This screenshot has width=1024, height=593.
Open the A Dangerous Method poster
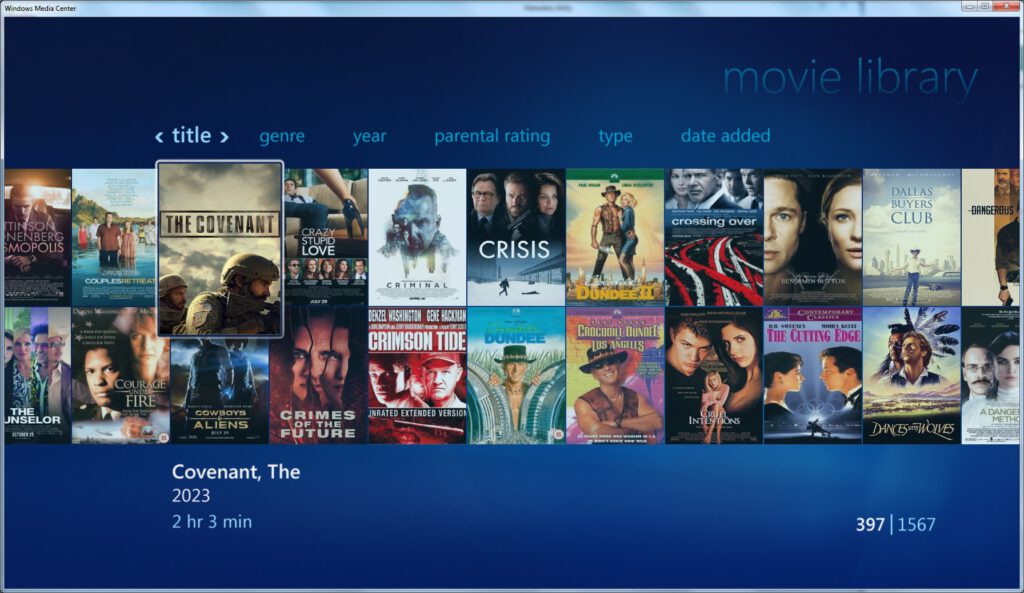coord(990,376)
